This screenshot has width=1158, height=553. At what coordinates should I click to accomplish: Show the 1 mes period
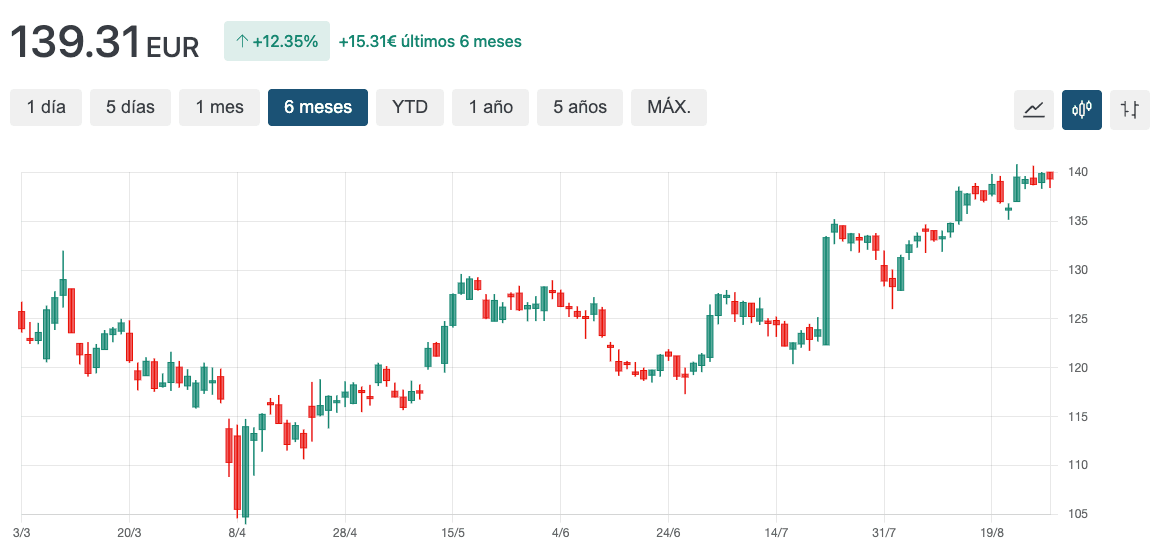(x=219, y=107)
